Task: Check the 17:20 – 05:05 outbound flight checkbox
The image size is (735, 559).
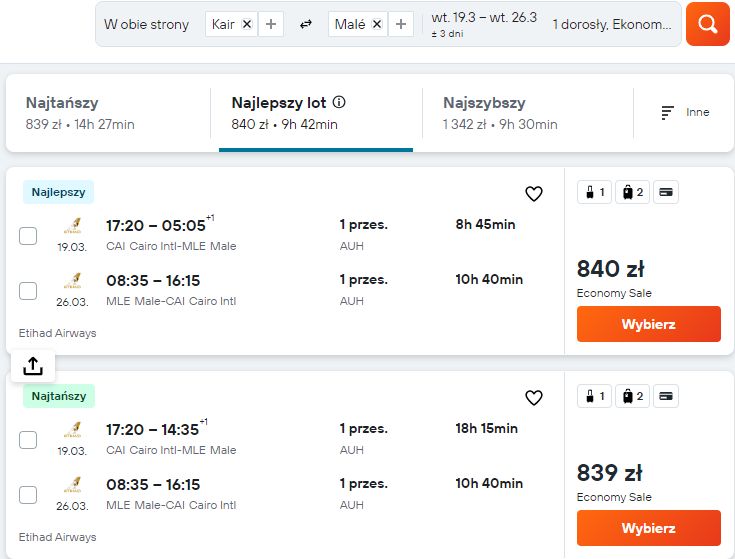Action: coord(28,236)
